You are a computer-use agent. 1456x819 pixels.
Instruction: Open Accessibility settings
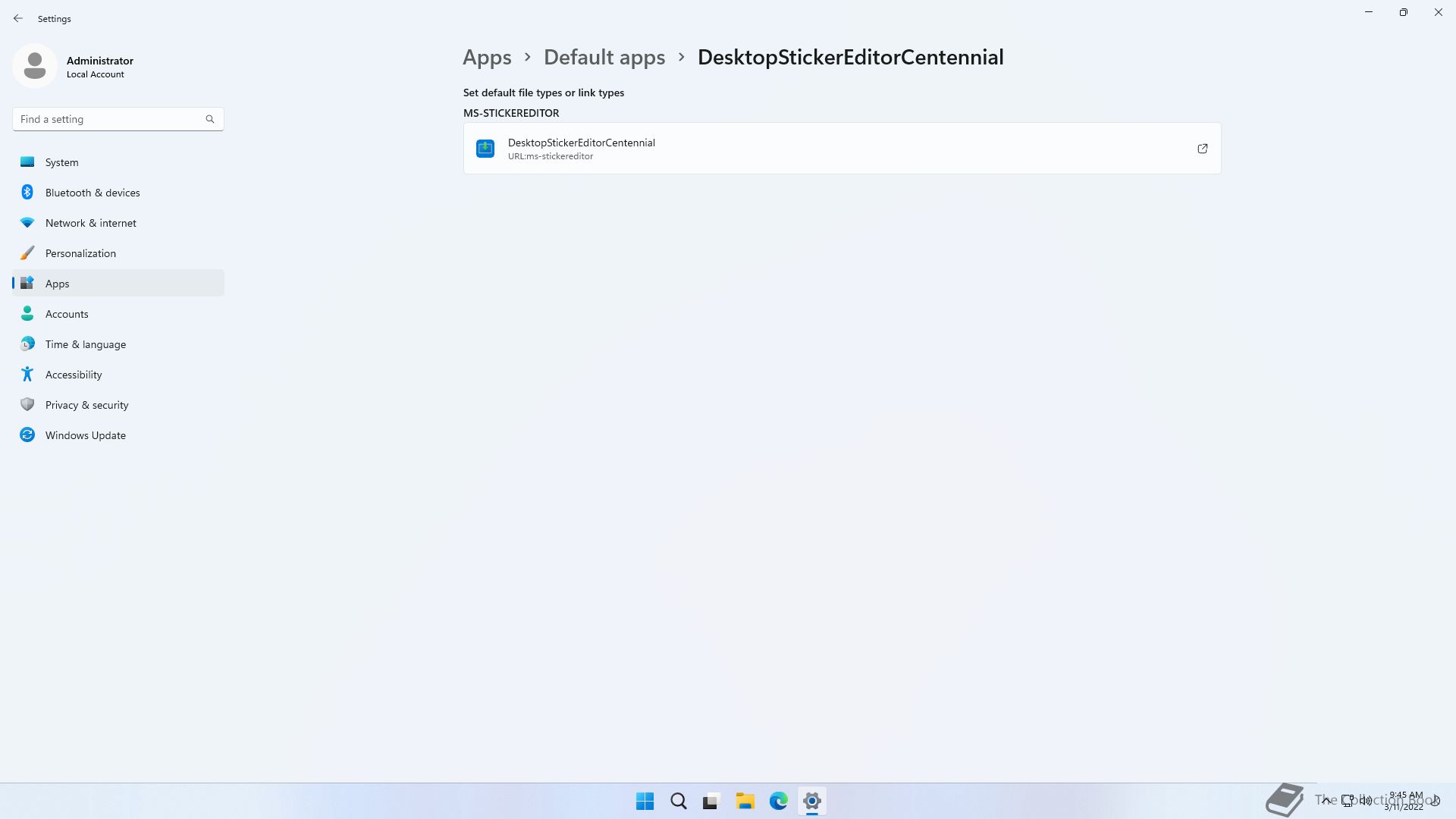(x=118, y=375)
